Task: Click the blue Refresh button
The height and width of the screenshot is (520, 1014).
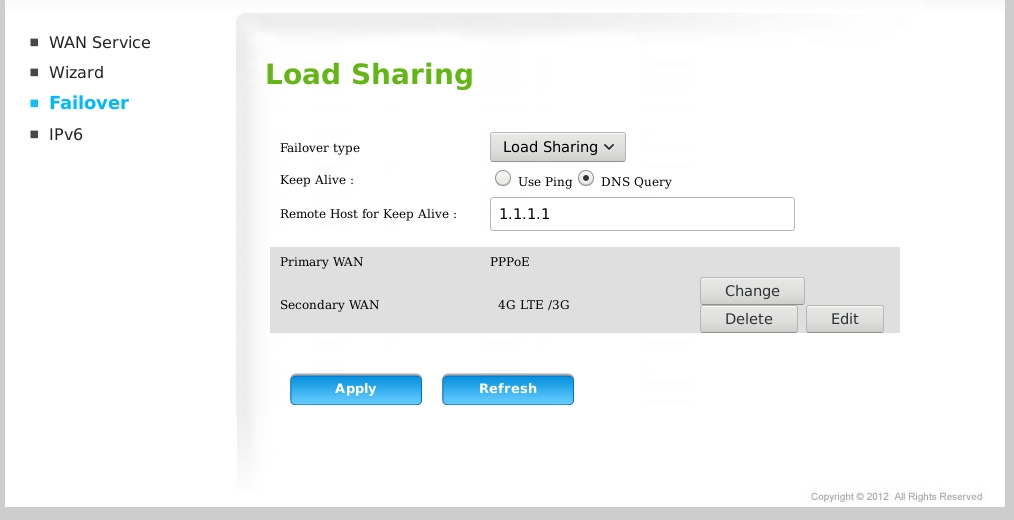Action: point(508,389)
